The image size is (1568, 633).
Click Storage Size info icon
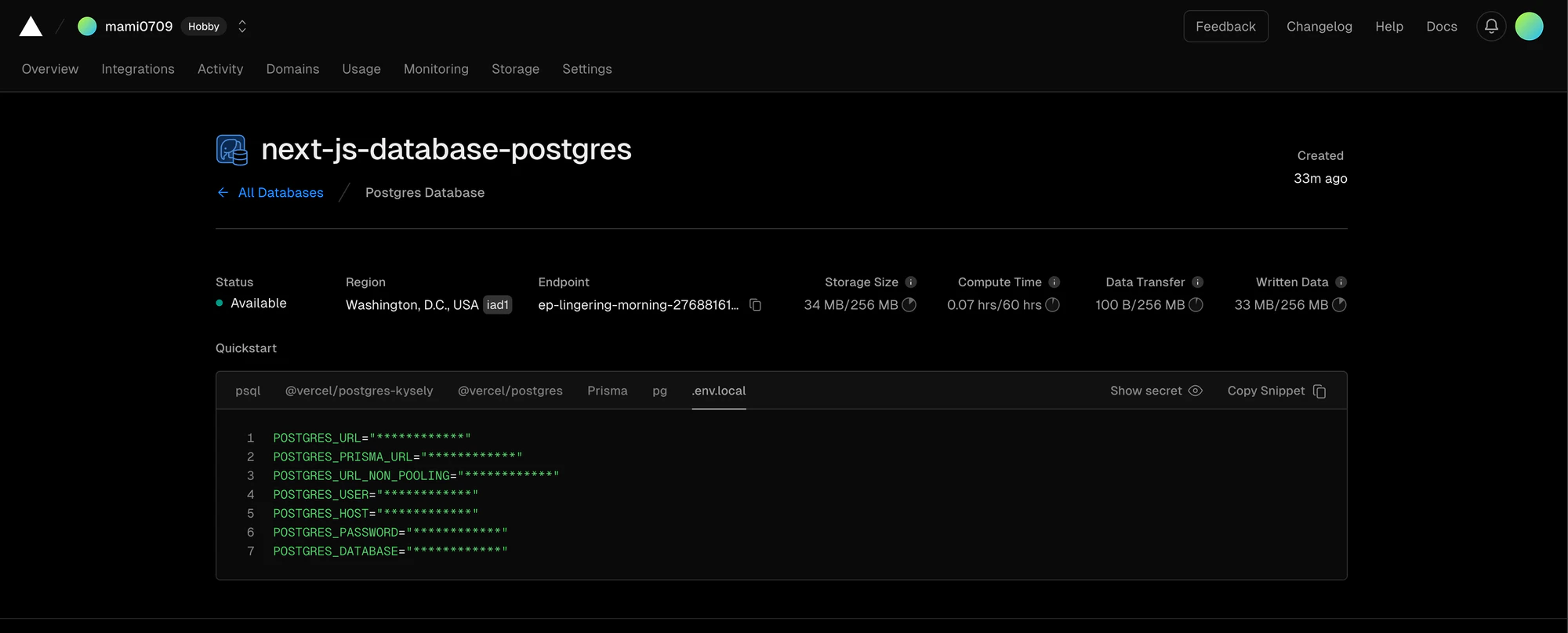(x=911, y=282)
